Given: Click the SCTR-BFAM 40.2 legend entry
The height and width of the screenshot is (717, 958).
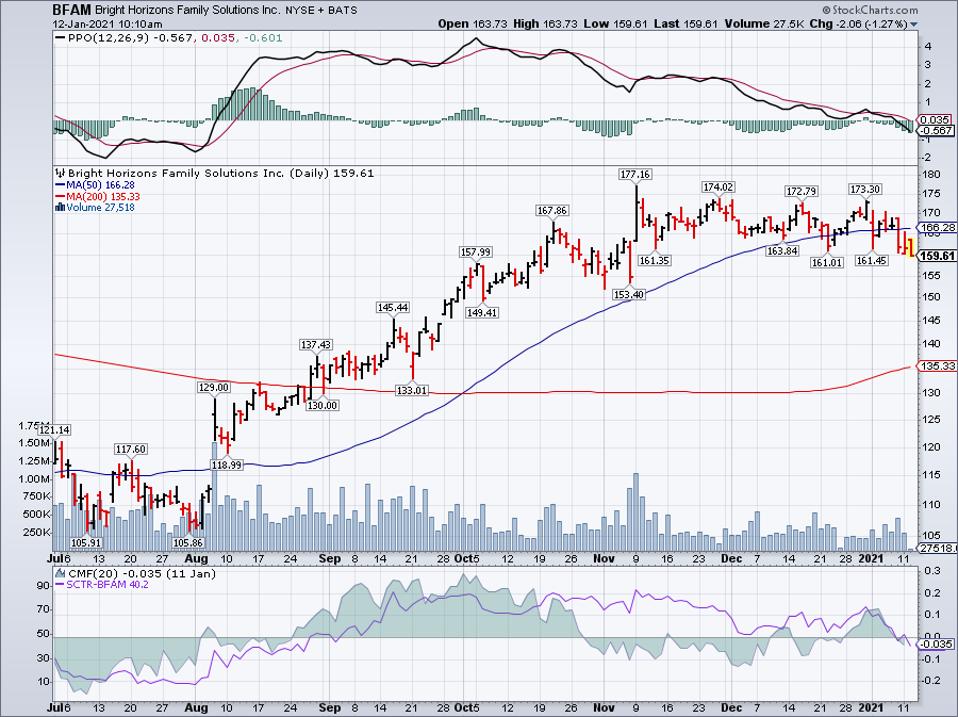Looking at the screenshot, I should pyautogui.click(x=101, y=584).
